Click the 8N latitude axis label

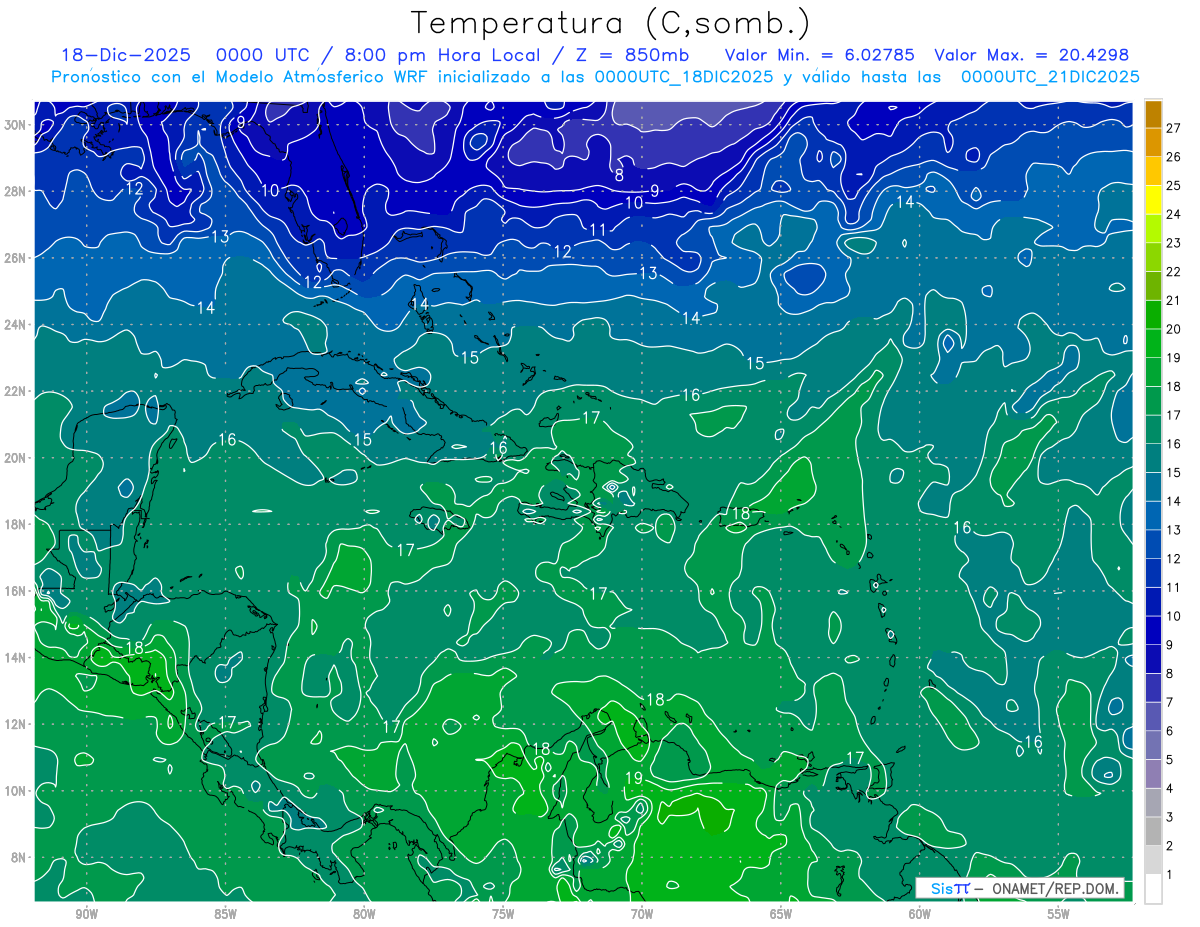(x=19, y=857)
